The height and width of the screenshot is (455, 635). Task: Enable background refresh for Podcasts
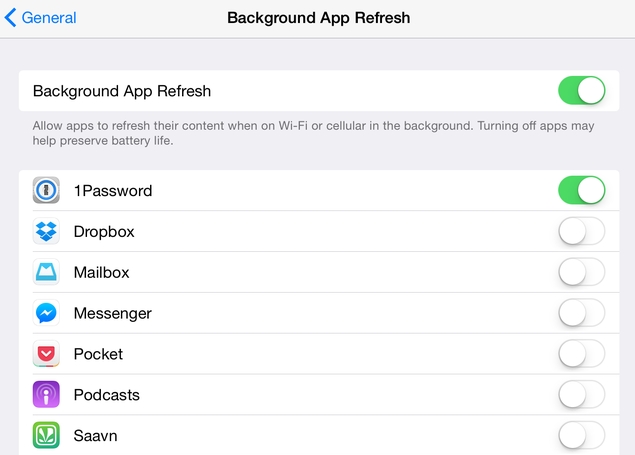pyautogui.click(x=582, y=394)
